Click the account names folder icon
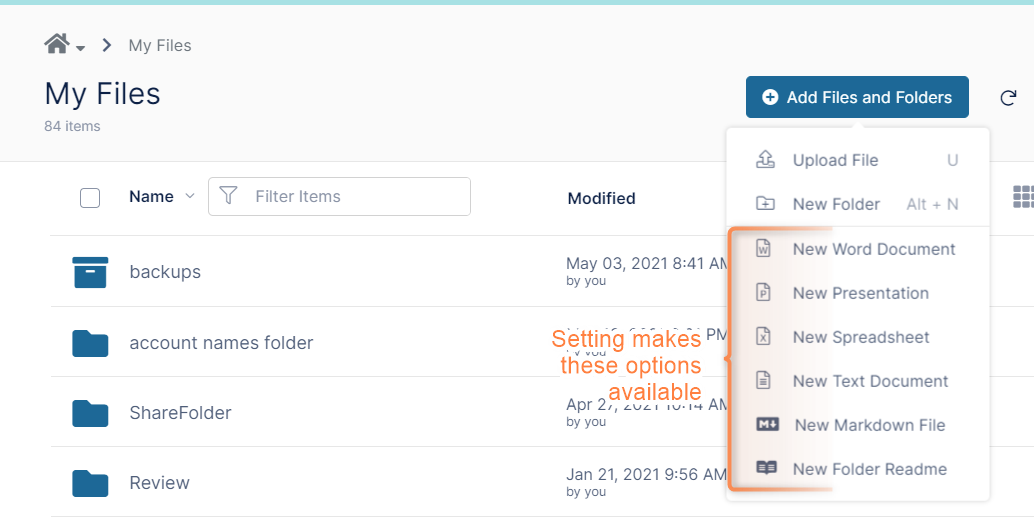The image size is (1034, 526). pyautogui.click(x=90, y=343)
